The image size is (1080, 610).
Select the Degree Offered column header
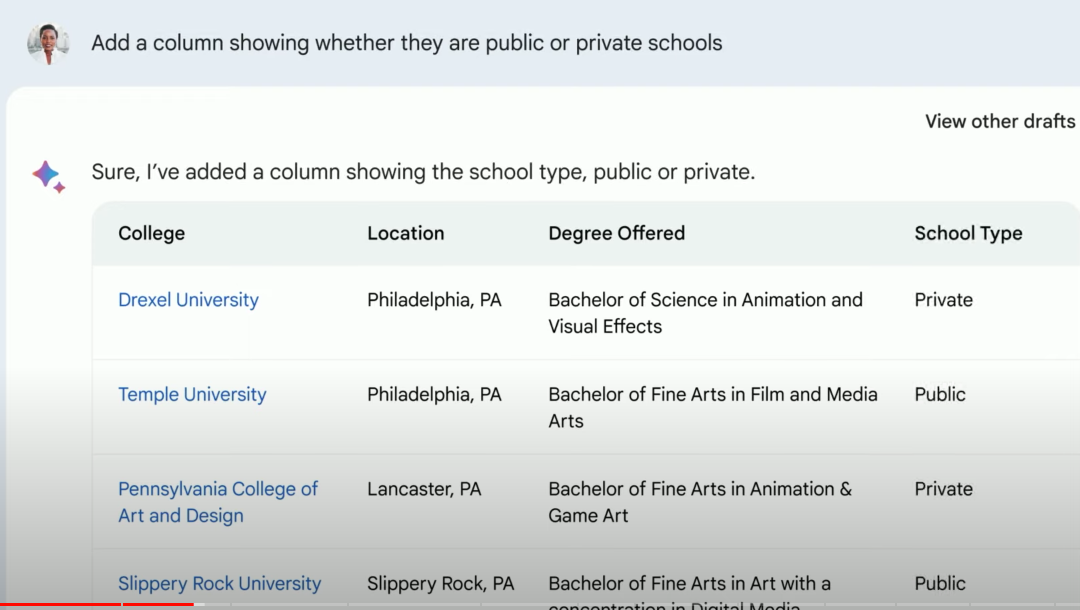616,233
